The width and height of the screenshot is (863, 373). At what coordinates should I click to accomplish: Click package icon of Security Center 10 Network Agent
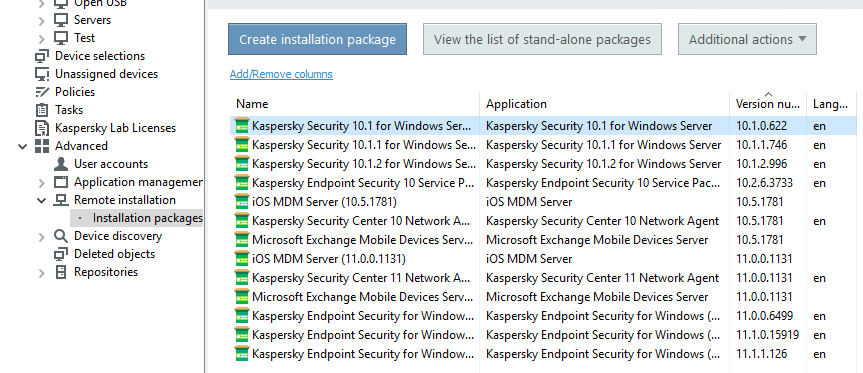(x=242, y=221)
